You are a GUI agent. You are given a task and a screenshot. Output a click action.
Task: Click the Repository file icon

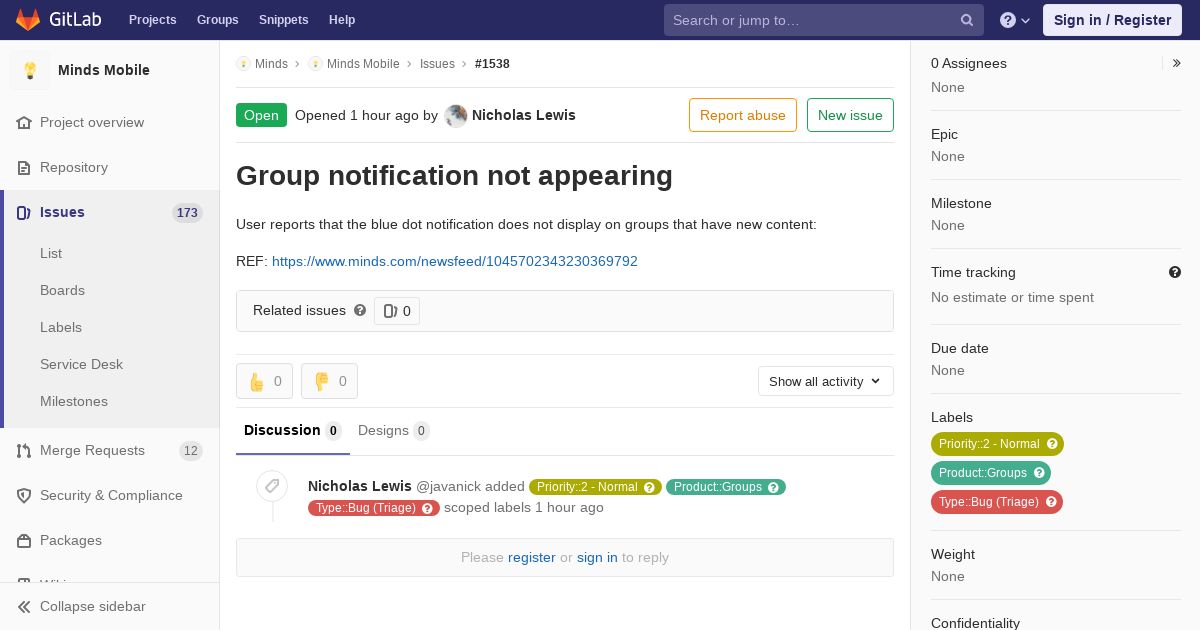(24, 167)
